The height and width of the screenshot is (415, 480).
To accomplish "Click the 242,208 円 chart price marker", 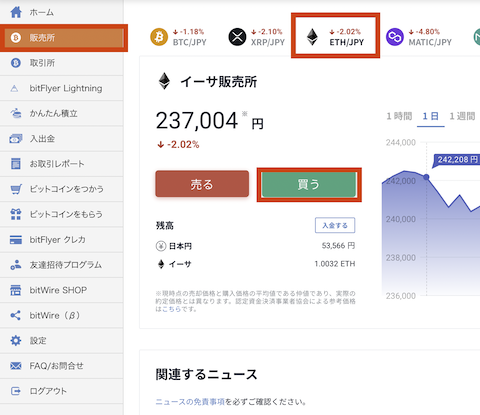I will [x=456, y=160].
